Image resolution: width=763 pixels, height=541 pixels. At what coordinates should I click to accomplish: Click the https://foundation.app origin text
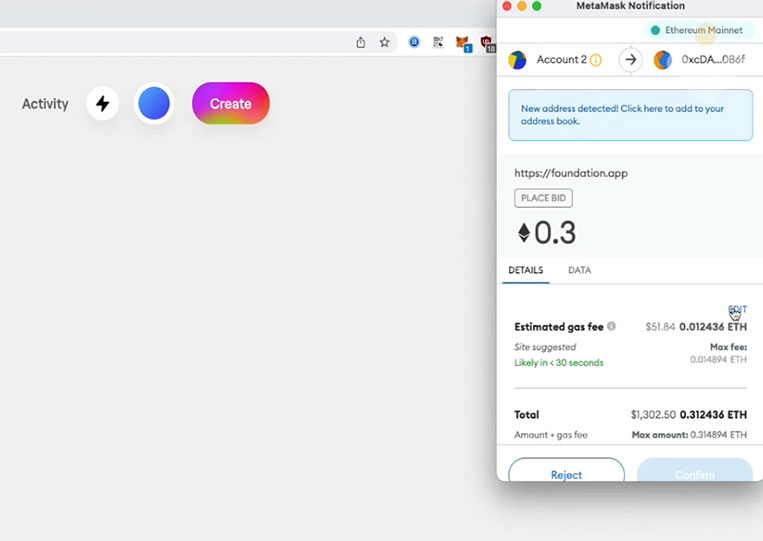pyautogui.click(x=571, y=173)
